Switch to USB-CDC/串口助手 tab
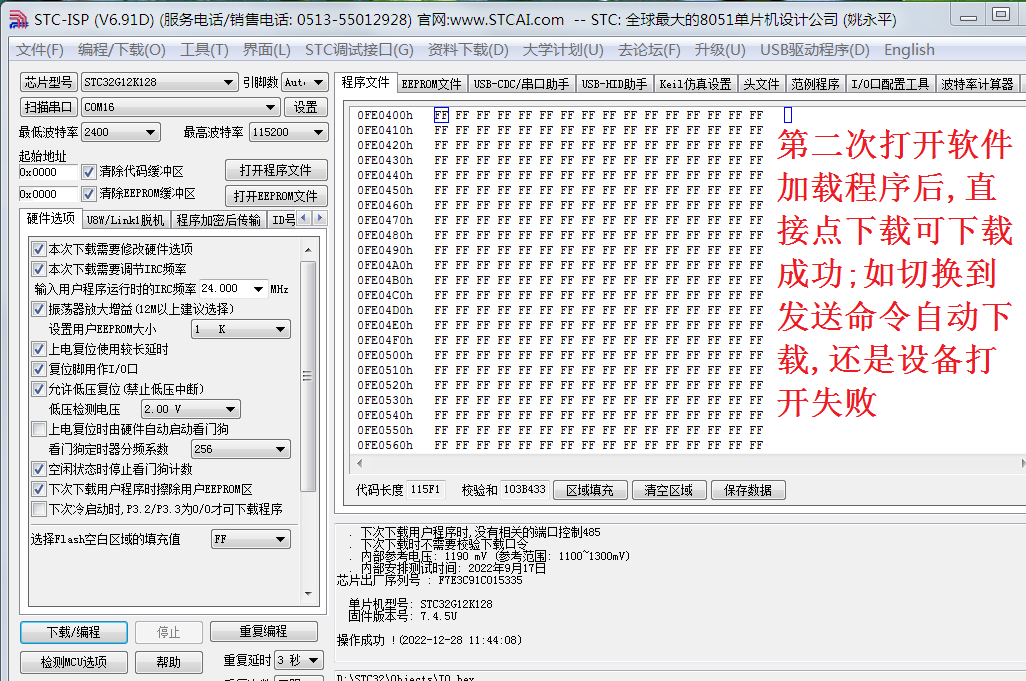 tap(522, 84)
